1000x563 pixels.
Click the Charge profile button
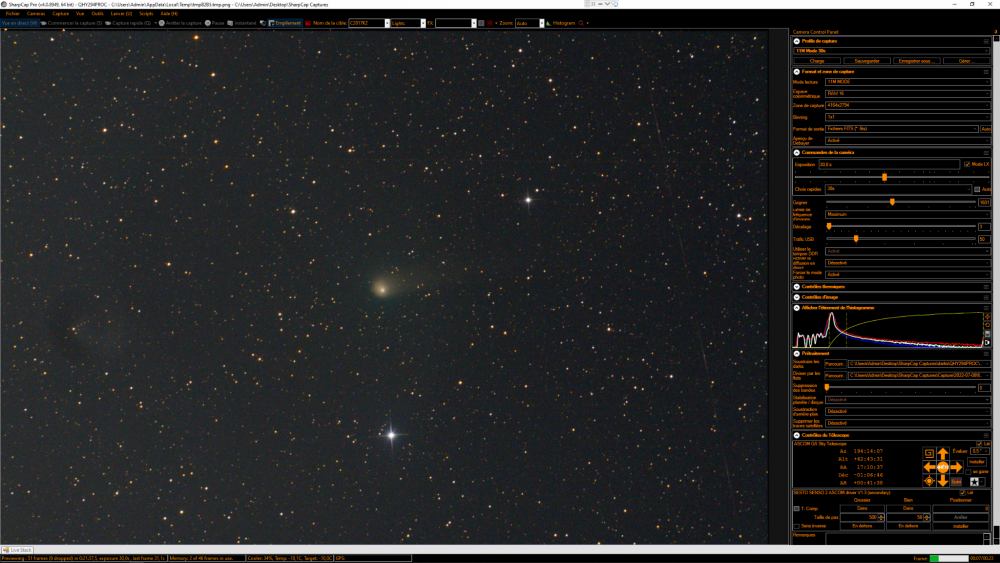pyautogui.click(x=817, y=61)
